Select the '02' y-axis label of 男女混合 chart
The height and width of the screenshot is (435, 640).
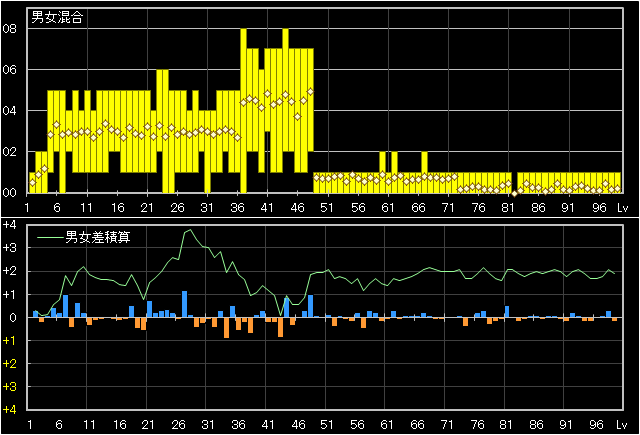pyautogui.click(x=9, y=151)
